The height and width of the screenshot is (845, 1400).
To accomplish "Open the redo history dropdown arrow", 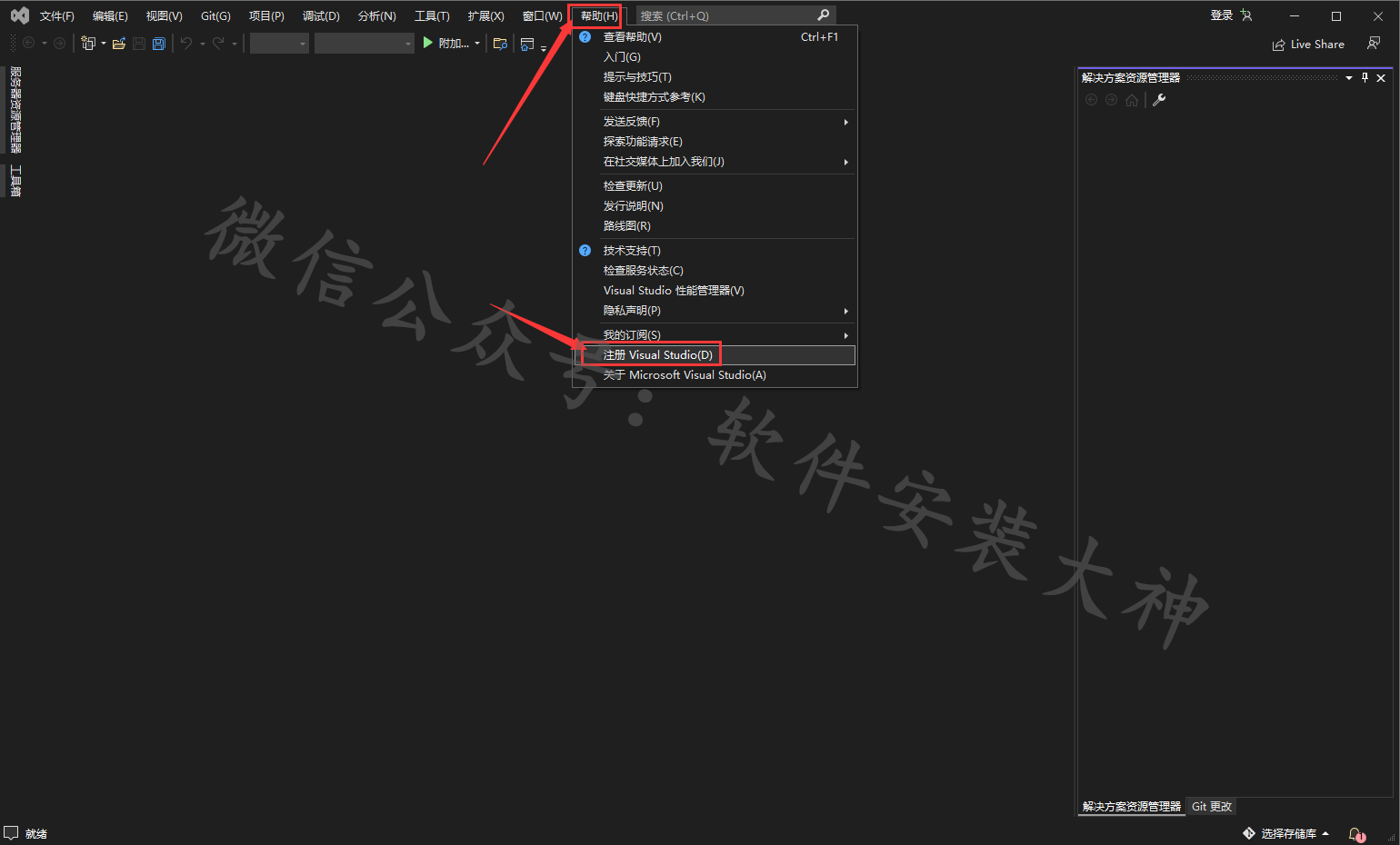I will click(234, 44).
